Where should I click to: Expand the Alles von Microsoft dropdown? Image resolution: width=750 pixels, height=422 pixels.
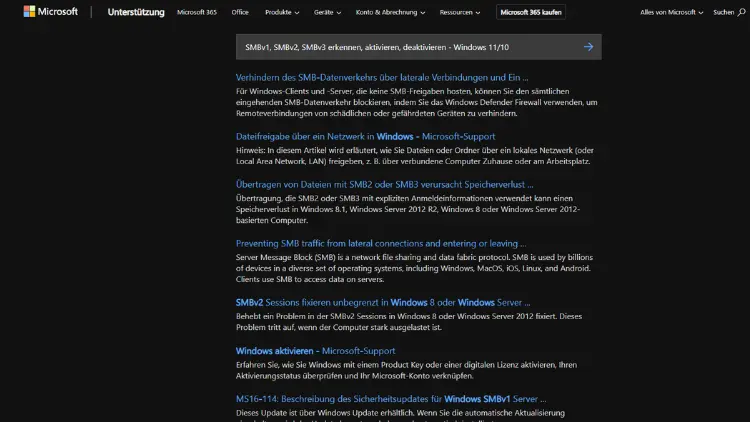pos(672,12)
